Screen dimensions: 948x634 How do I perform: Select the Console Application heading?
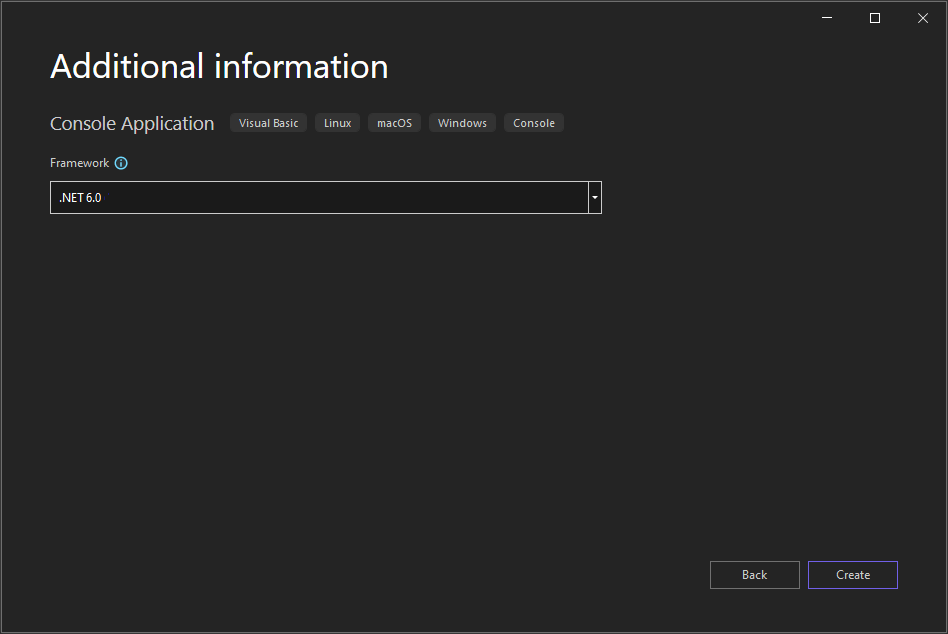[131, 123]
